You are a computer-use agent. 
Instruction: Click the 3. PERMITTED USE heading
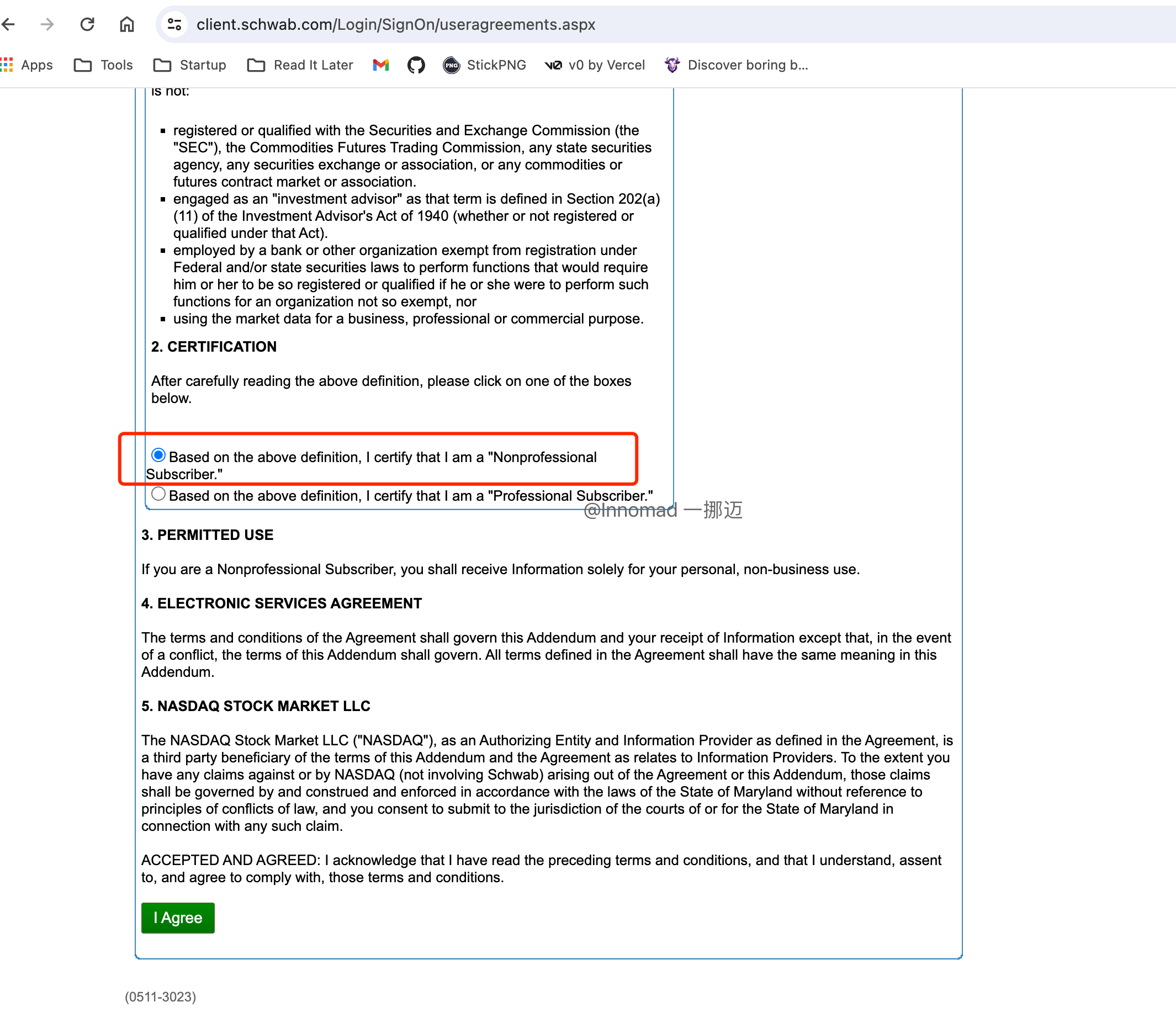click(208, 534)
